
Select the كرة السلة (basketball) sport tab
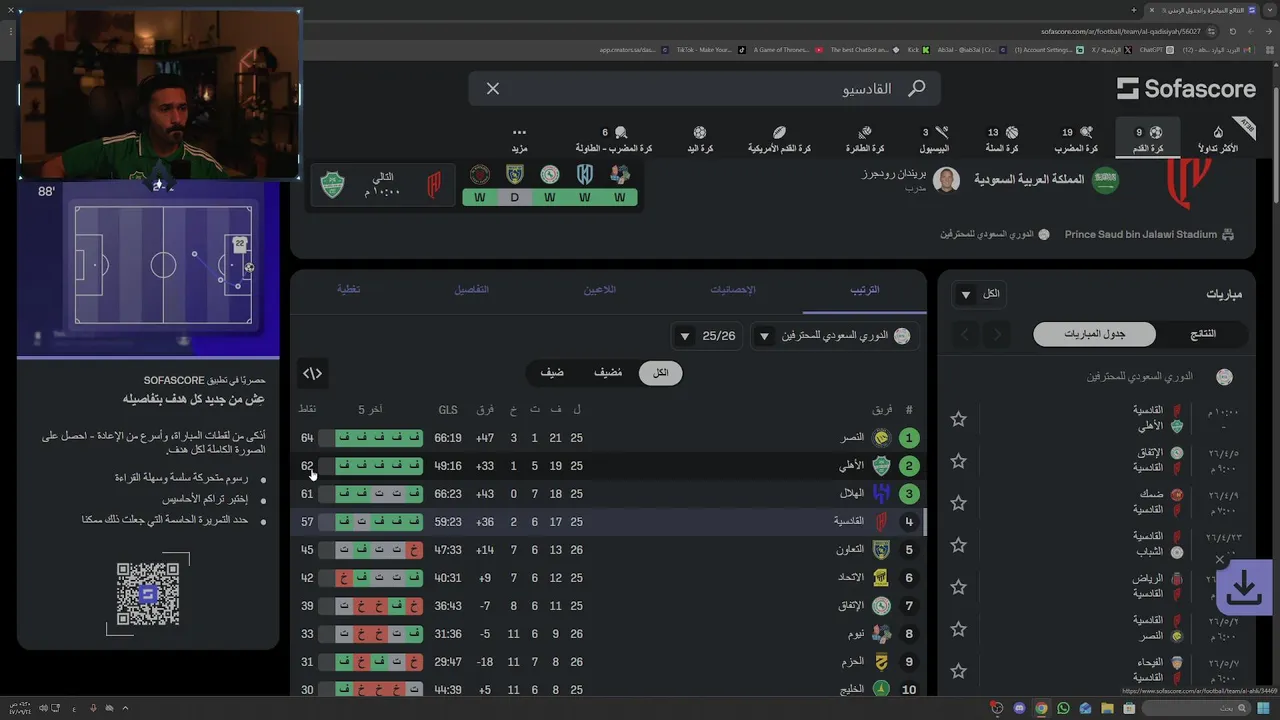(1002, 139)
